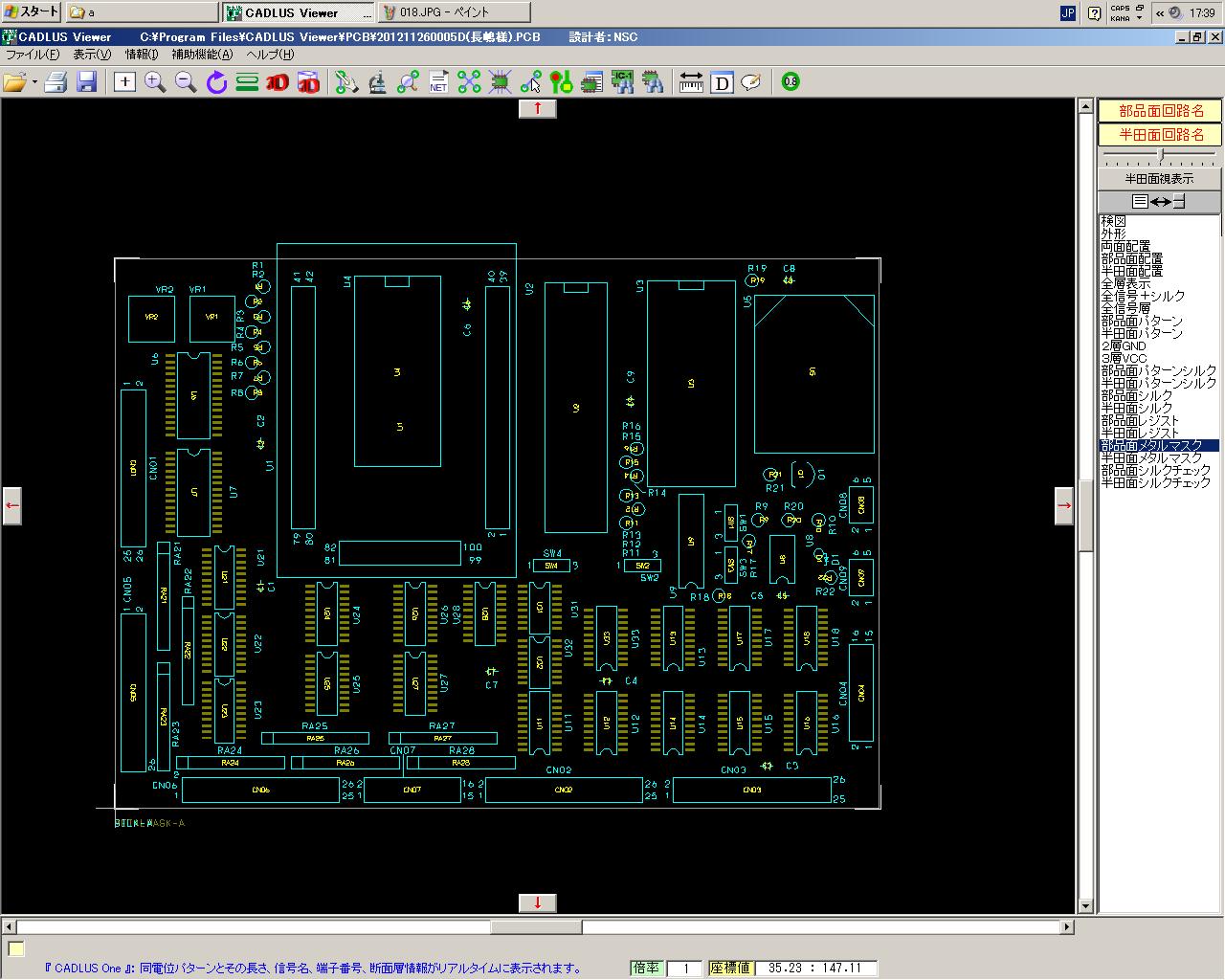
Task: Open the 補助機能(A) menu
Action: (x=202, y=55)
